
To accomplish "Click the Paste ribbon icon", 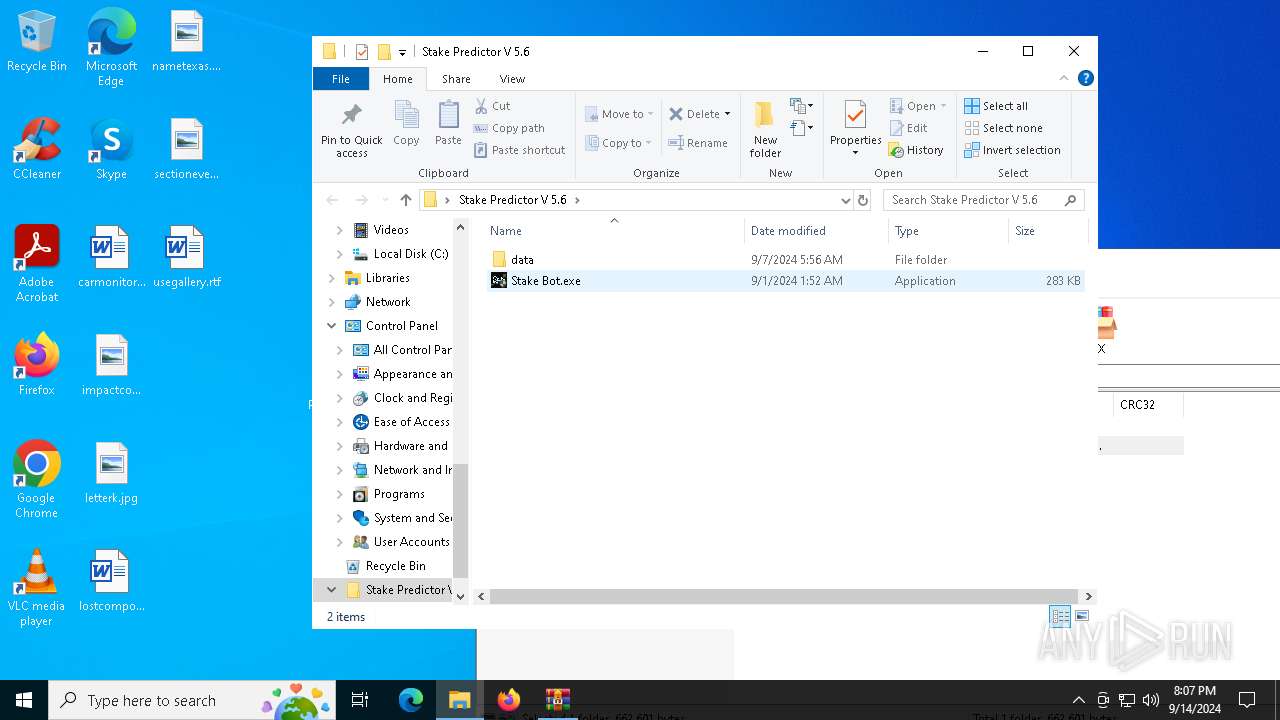I will click(x=448, y=123).
